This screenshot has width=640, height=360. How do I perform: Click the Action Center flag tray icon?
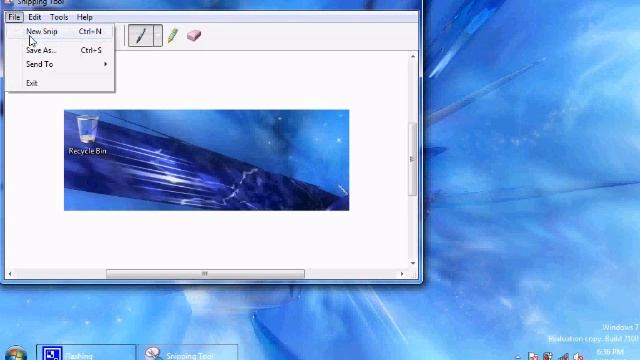(533, 357)
